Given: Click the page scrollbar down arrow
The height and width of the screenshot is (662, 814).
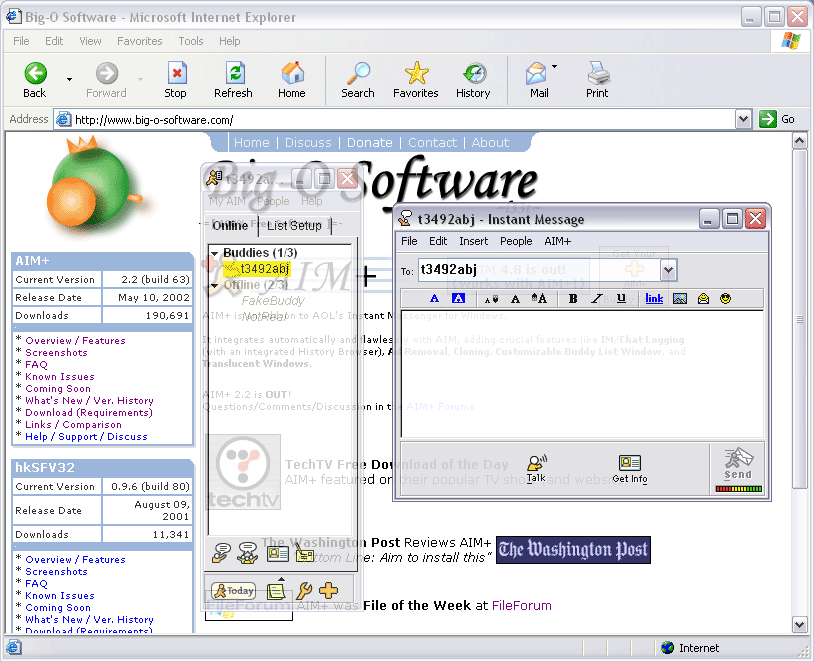Looking at the screenshot, I should [799, 625].
